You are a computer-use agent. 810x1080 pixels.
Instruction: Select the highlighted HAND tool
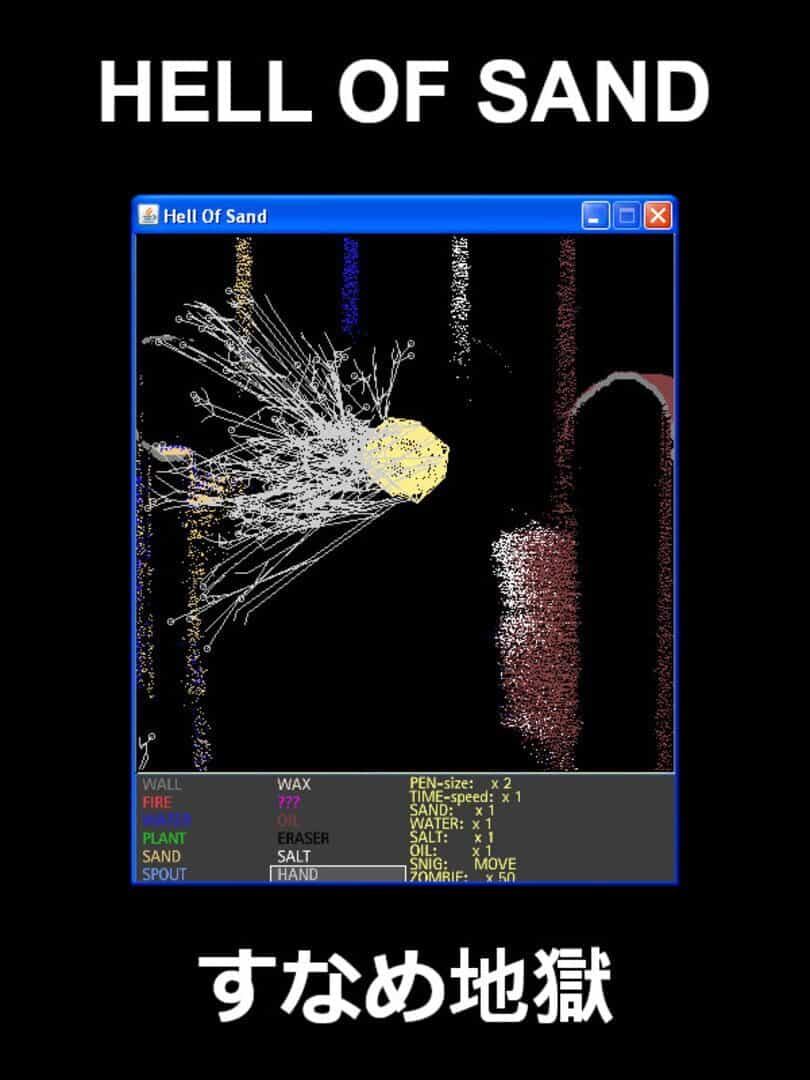click(338, 874)
